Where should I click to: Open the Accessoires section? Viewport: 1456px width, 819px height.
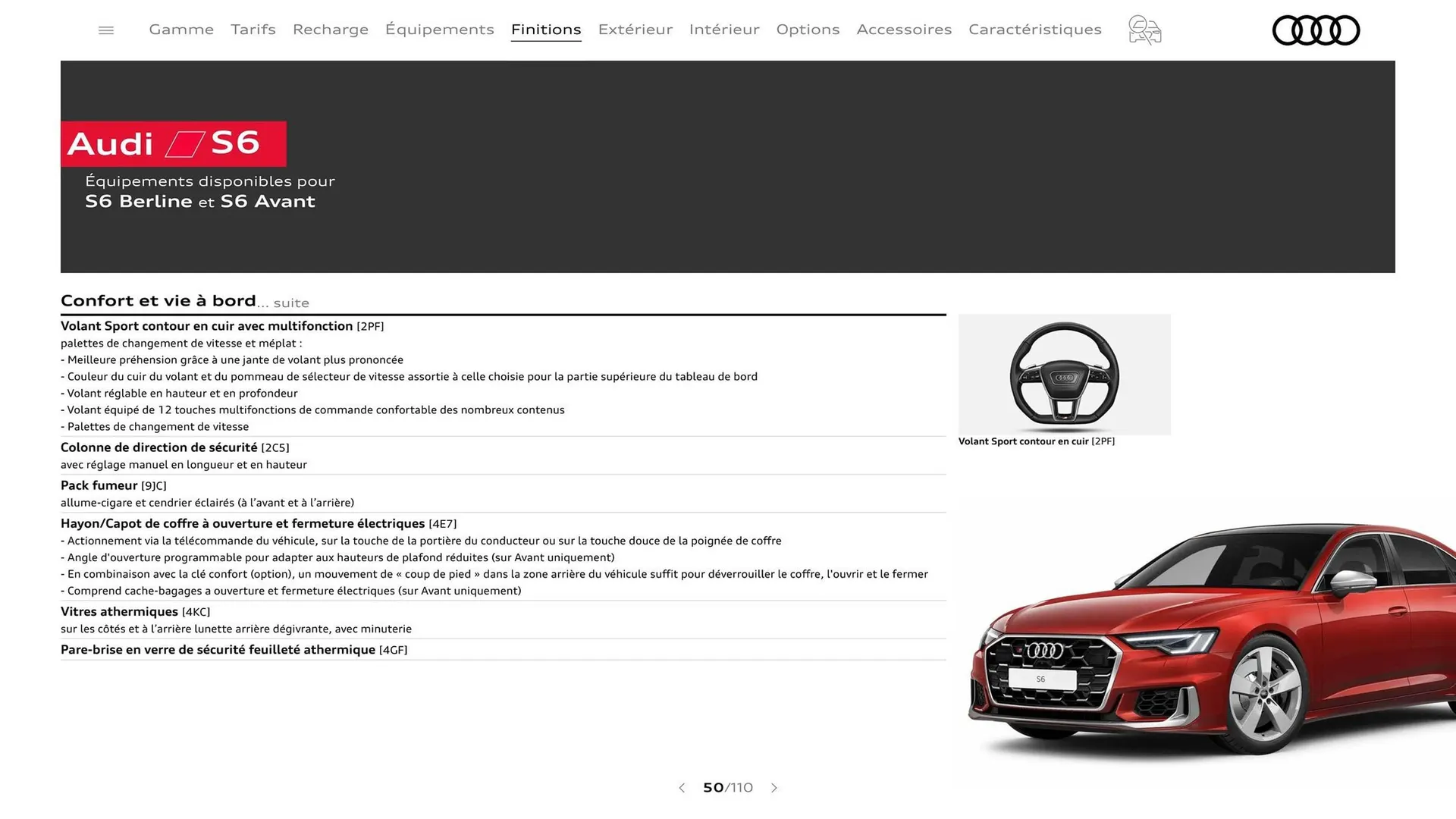[904, 30]
